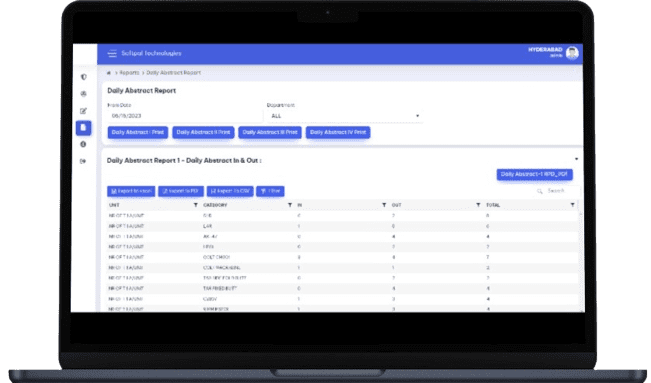Click the From Date input field
Image resolution: width=651 pixels, height=383 pixels.
tap(185, 116)
